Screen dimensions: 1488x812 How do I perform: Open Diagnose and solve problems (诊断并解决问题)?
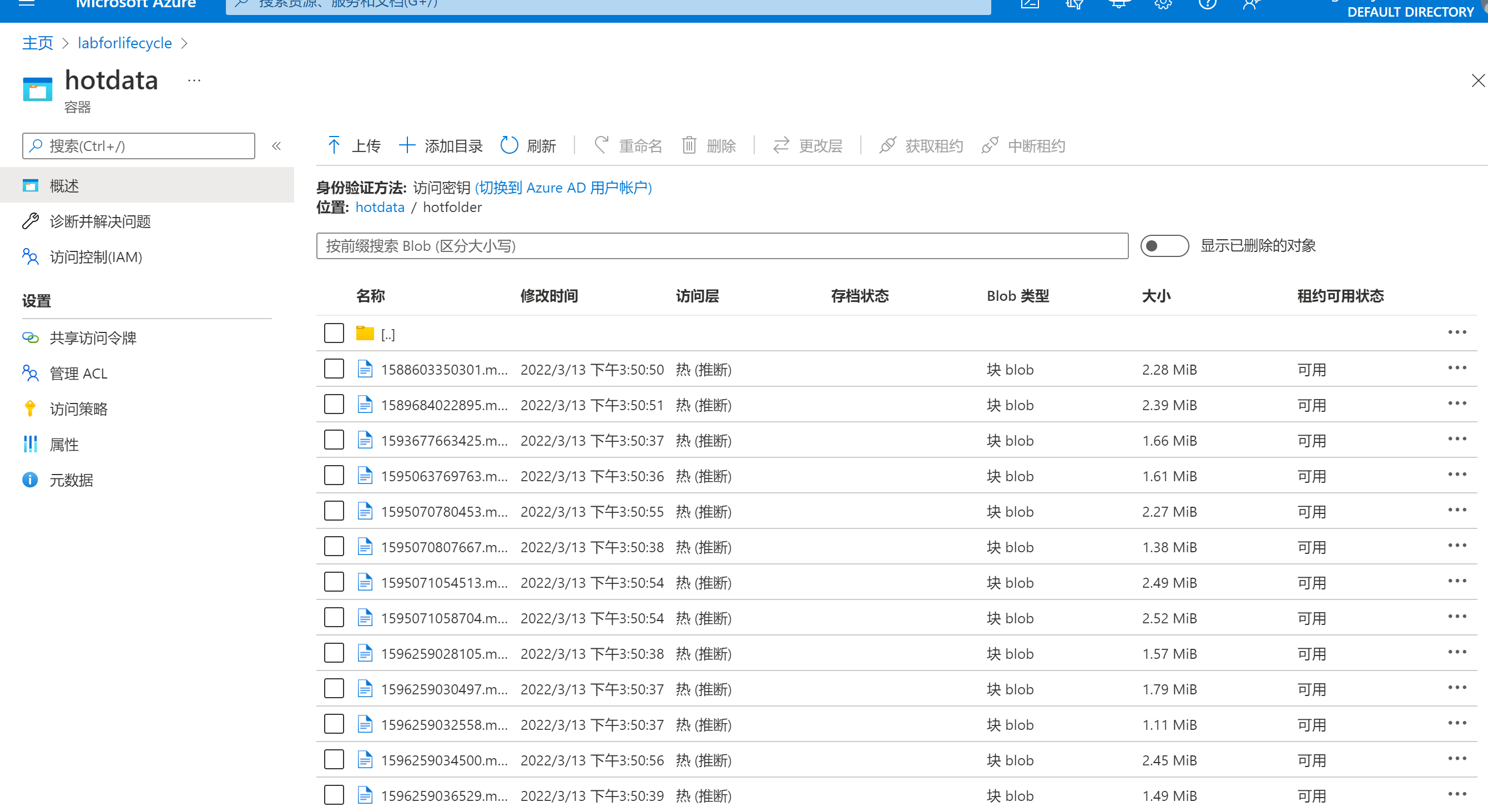point(147,221)
